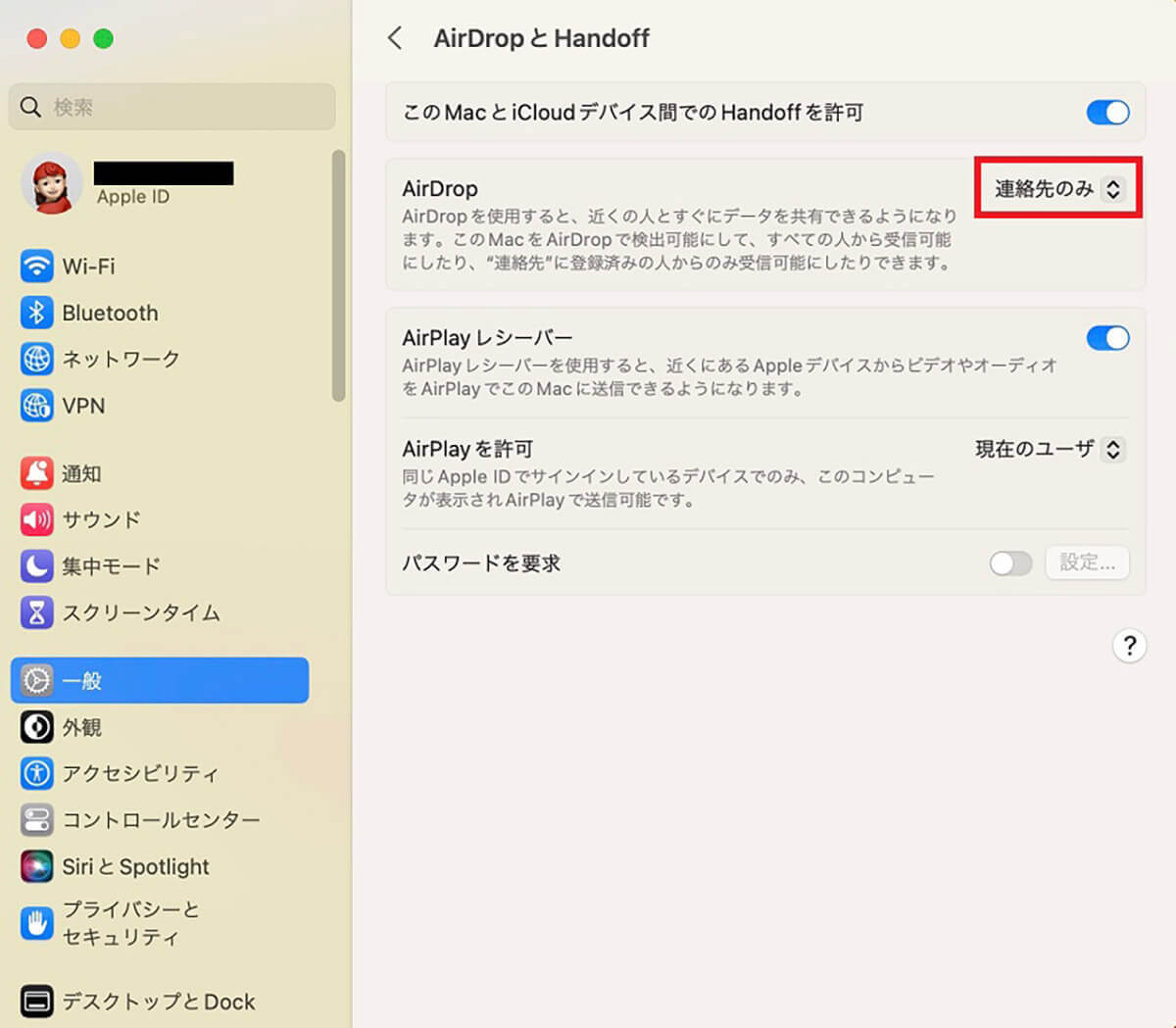Open Wi-Fi settings via its sidebar icon
Image resolution: width=1176 pixels, height=1028 pixels.
(37, 266)
